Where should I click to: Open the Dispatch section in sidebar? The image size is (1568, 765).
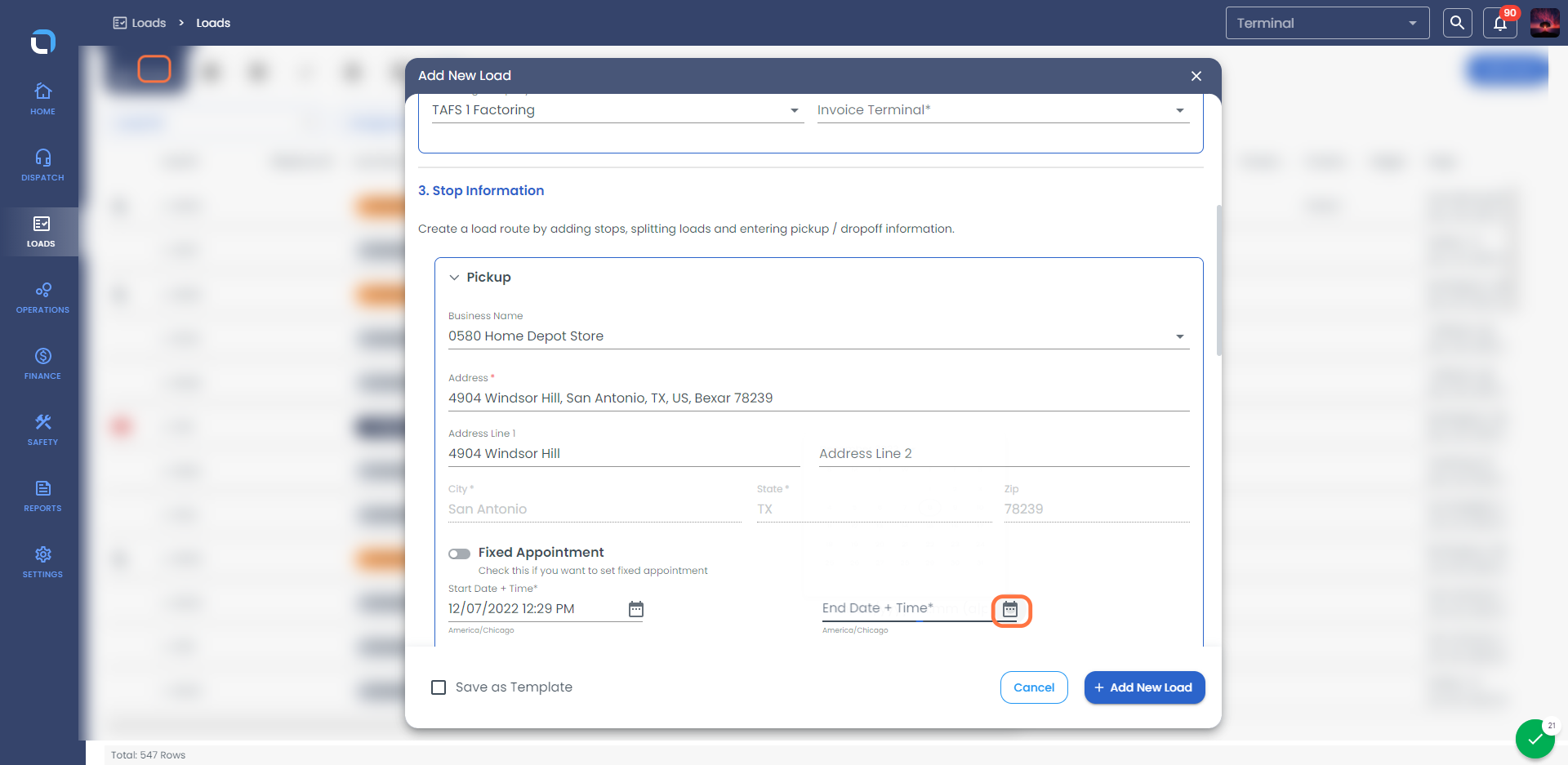tap(42, 166)
